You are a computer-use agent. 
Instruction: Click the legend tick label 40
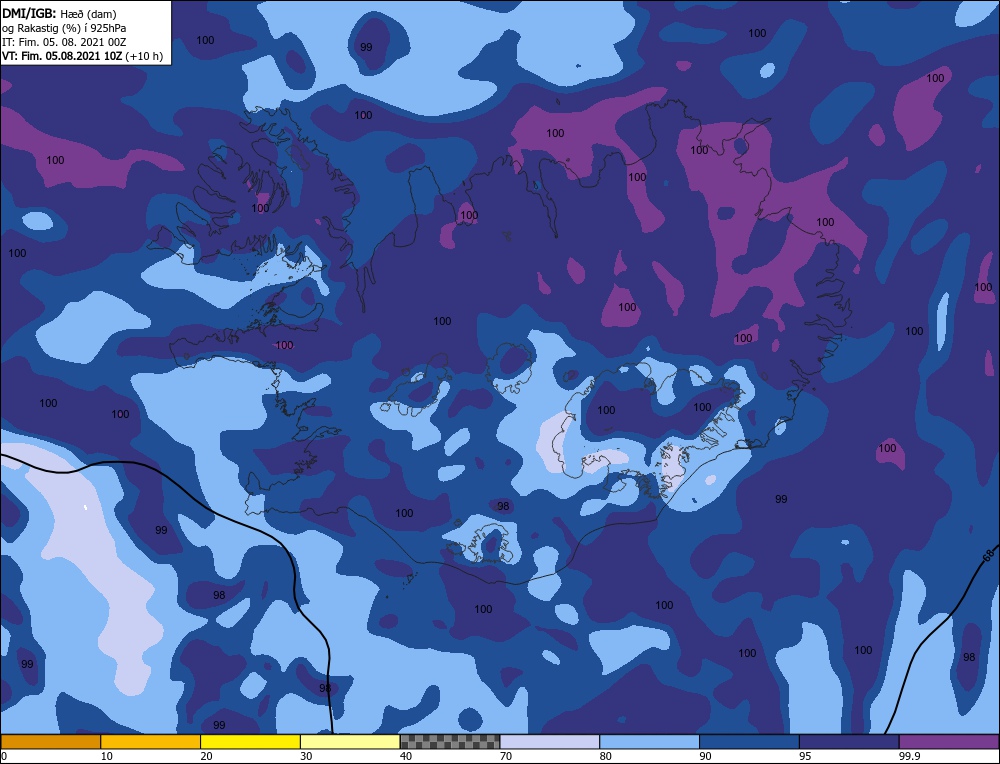406,756
